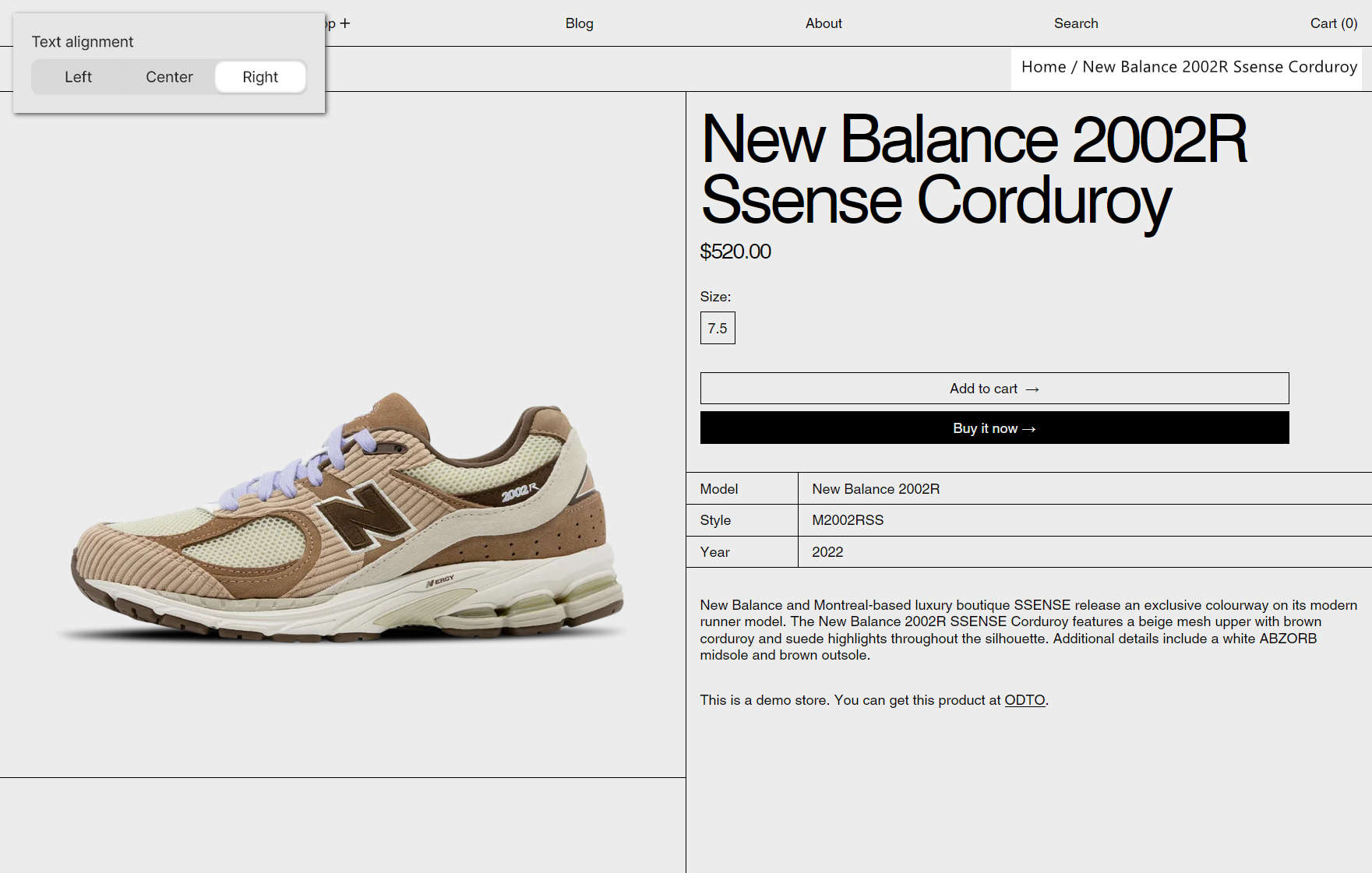Open the About page
1372x873 pixels.
(x=824, y=23)
